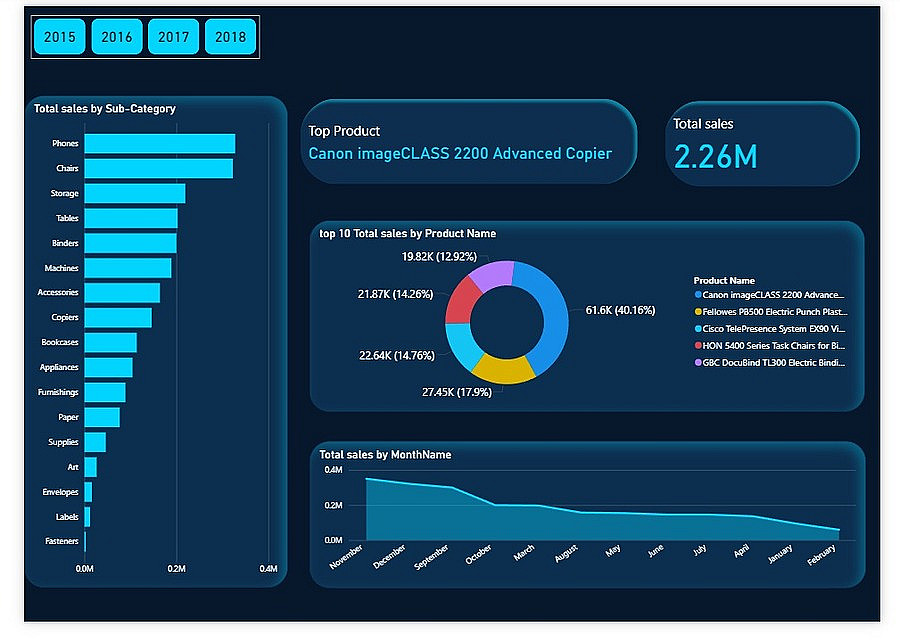Click the purple GBC donut segment

coord(492,275)
